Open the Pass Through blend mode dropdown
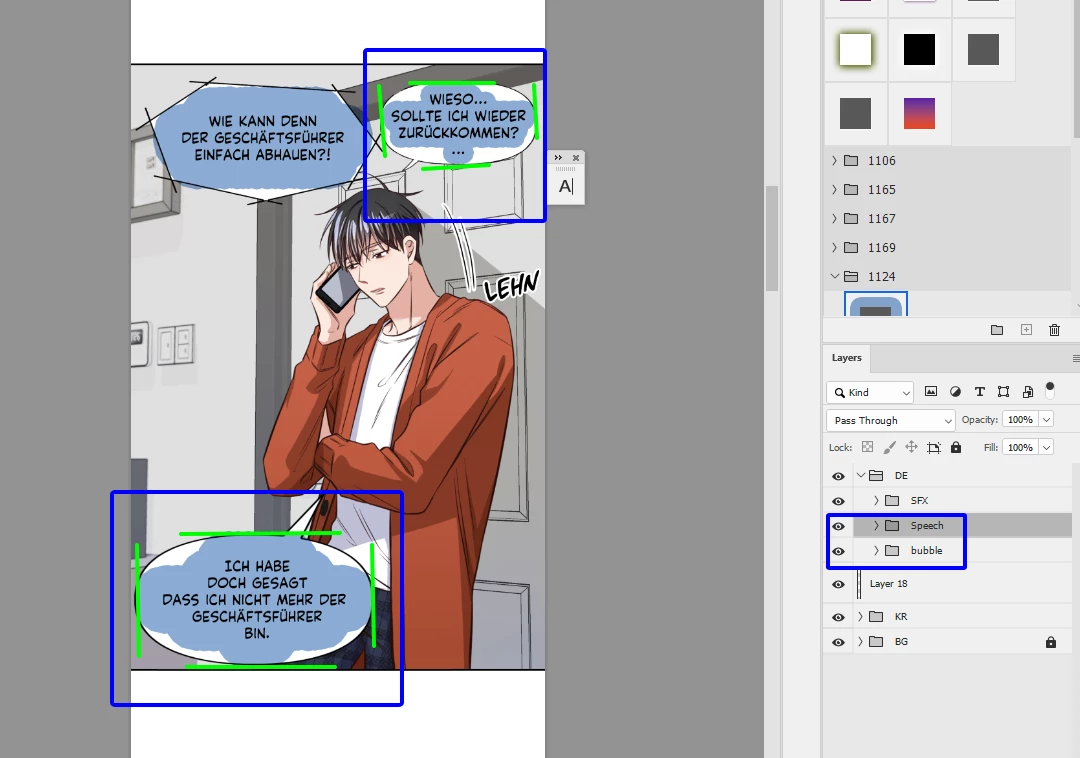Image resolution: width=1080 pixels, height=758 pixels. click(x=891, y=420)
